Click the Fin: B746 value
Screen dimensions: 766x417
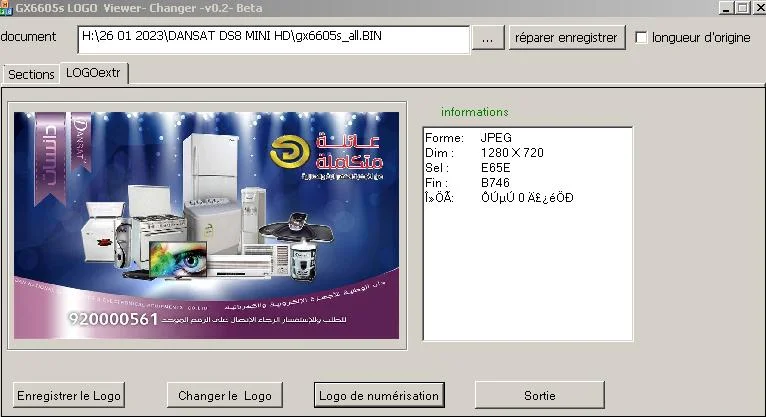coord(495,183)
